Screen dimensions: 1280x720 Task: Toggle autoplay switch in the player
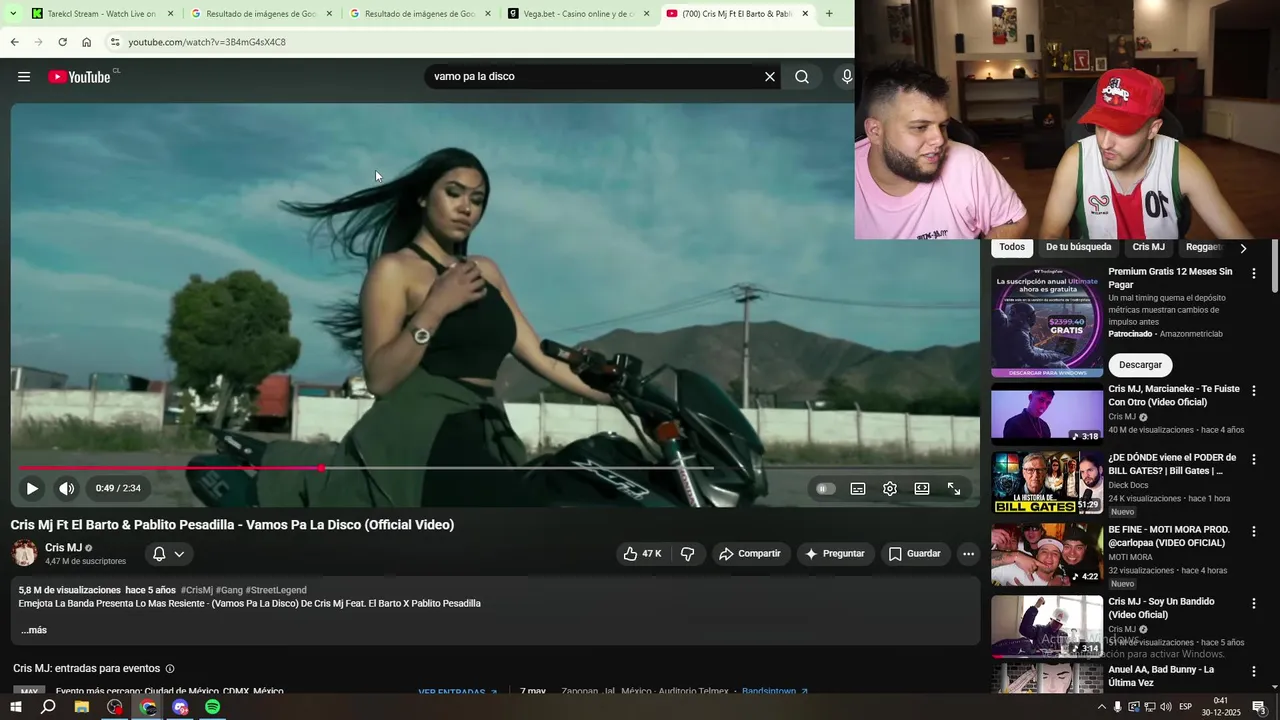pyautogui.click(x=825, y=489)
